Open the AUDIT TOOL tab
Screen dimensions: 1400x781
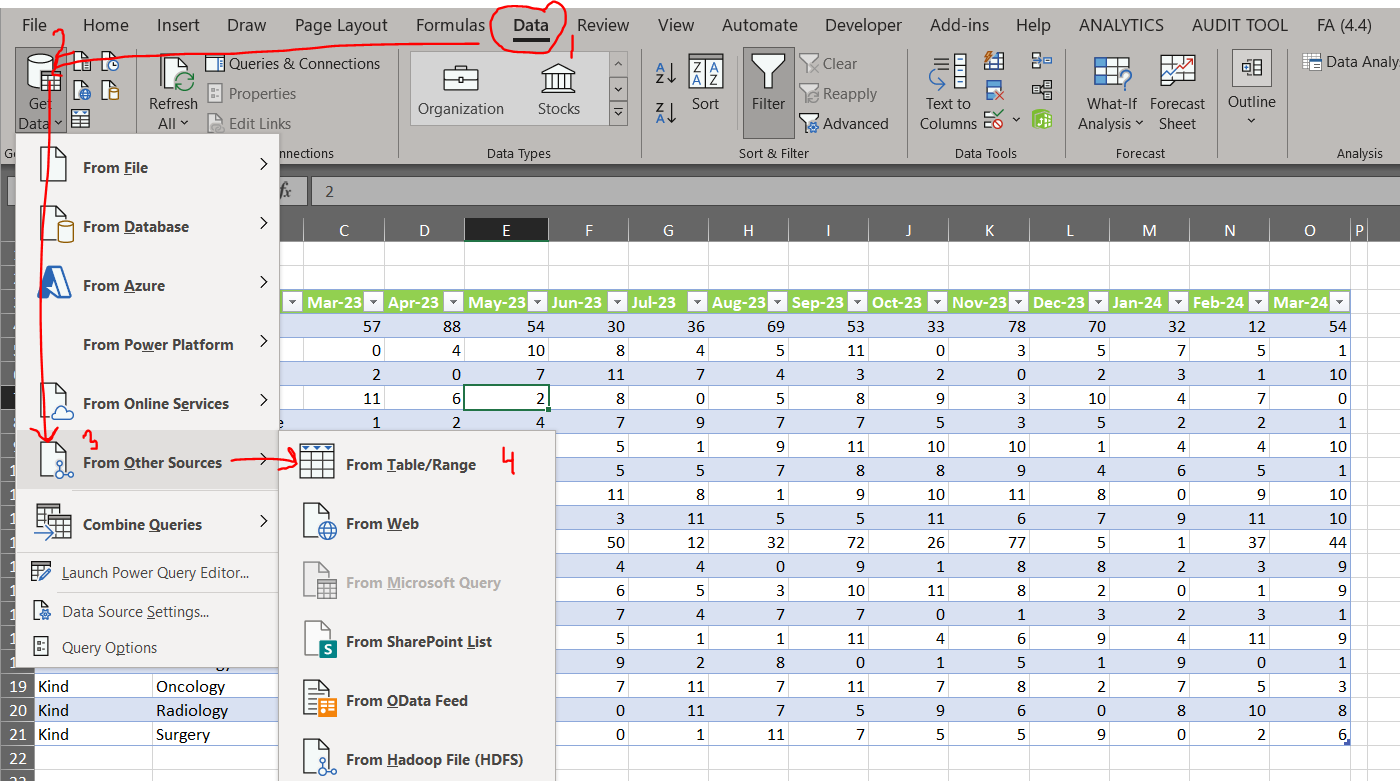(x=1240, y=25)
